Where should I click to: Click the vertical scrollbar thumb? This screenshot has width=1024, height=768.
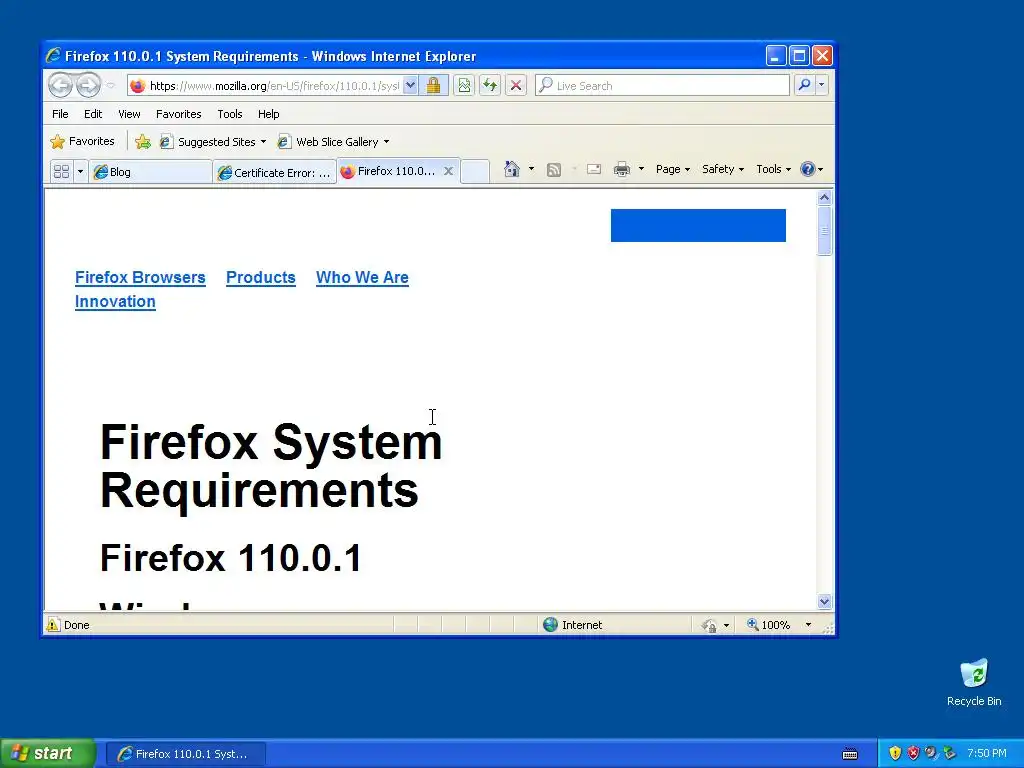pos(824,231)
